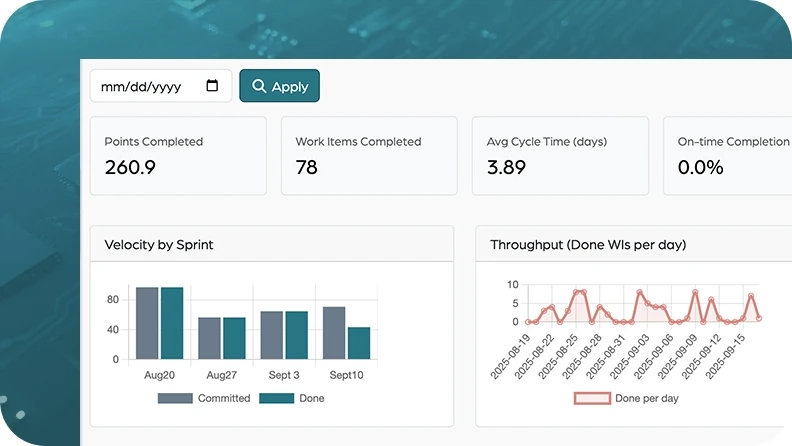This screenshot has width=792, height=446.
Task: Click the Sept10 Done bar
Action: click(359, 343)
